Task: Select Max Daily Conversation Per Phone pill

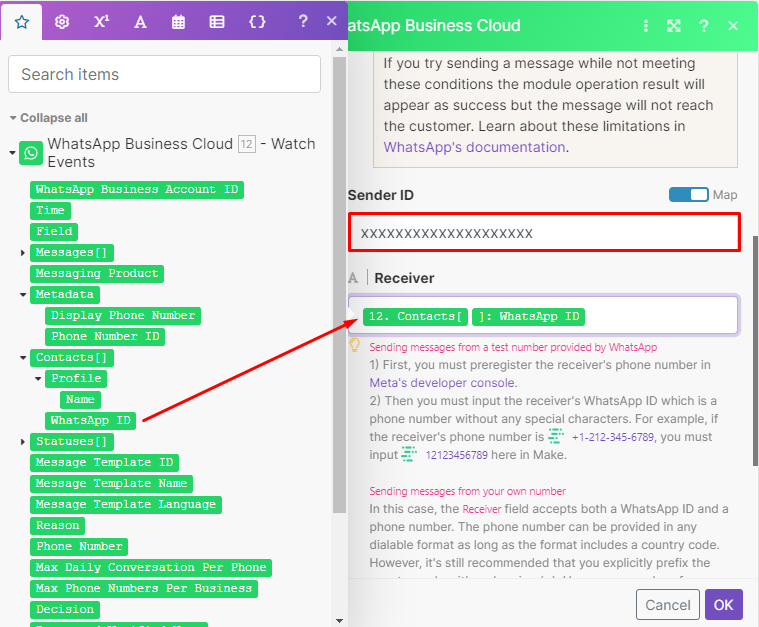Action: pos(151,567)
